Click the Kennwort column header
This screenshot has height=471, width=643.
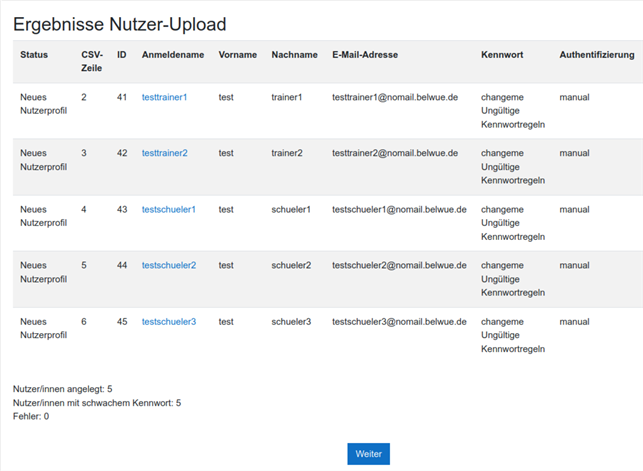pos(501,55)
